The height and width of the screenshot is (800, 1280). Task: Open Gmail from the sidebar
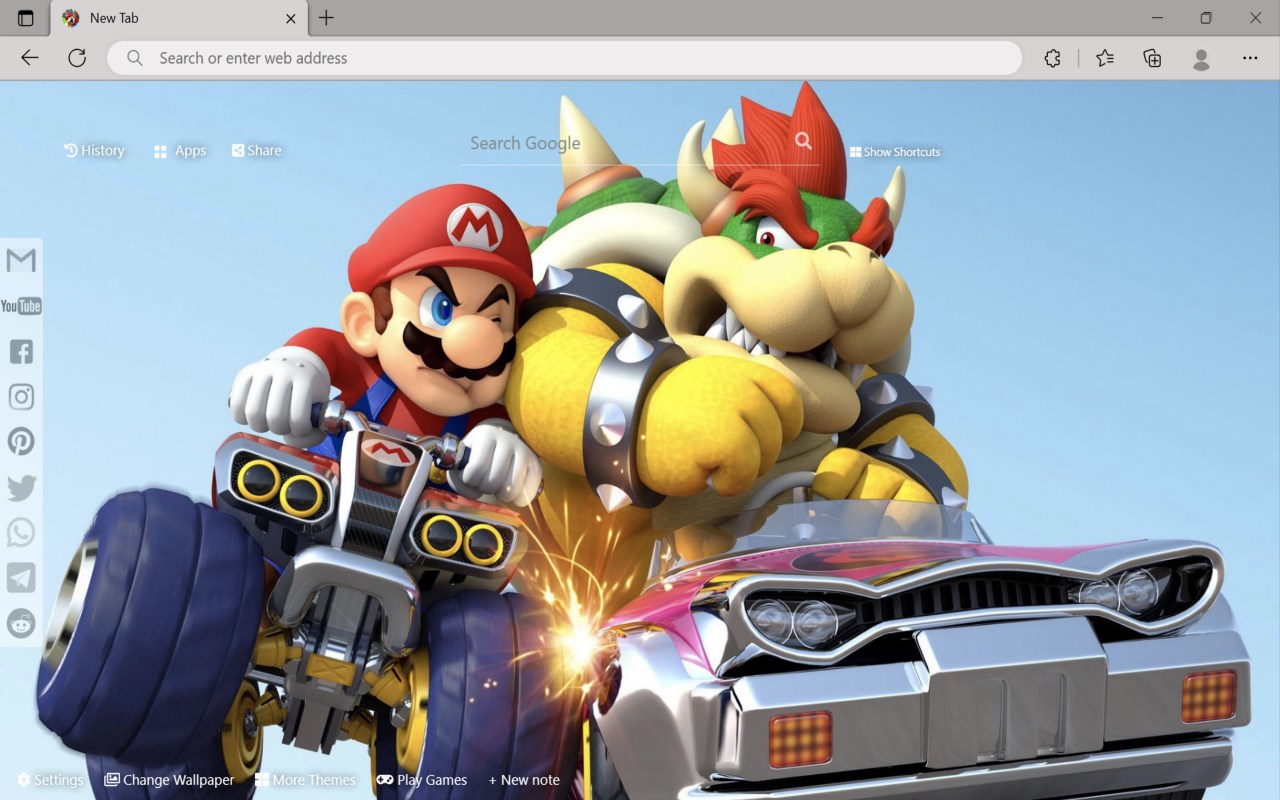tap(21, 261)
